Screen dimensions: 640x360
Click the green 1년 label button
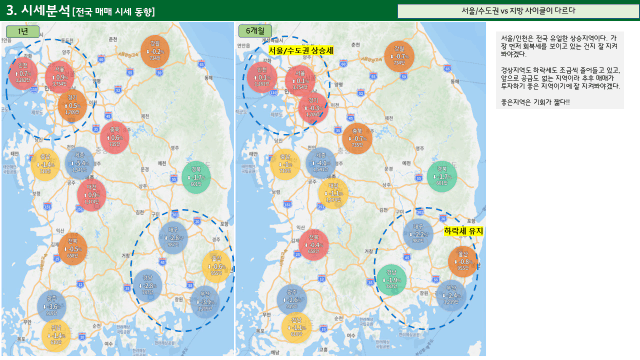pyautogui.click(x=23, y=31)
